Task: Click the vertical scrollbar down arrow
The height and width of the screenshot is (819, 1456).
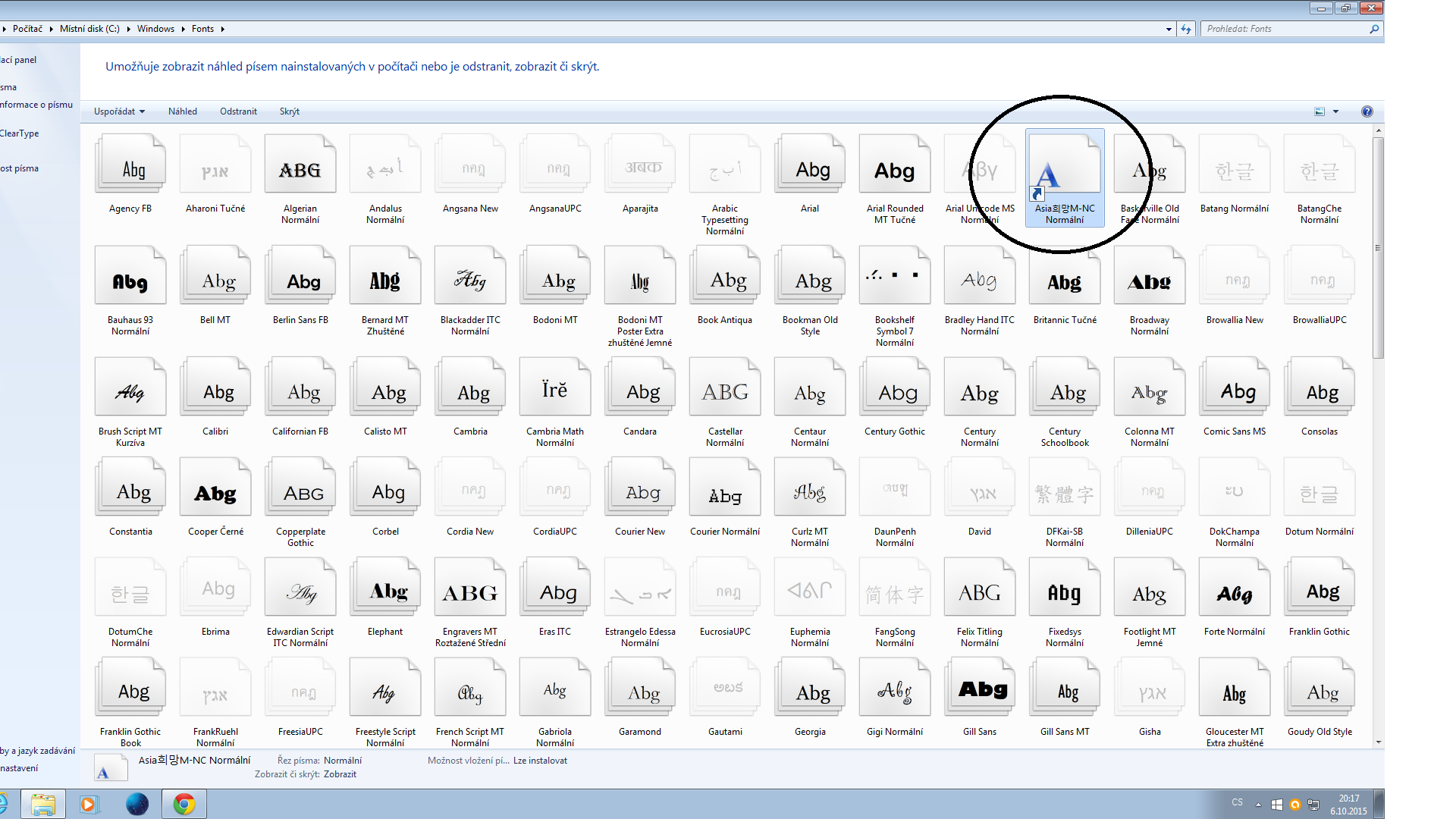Action: (x=1378, y=742)
